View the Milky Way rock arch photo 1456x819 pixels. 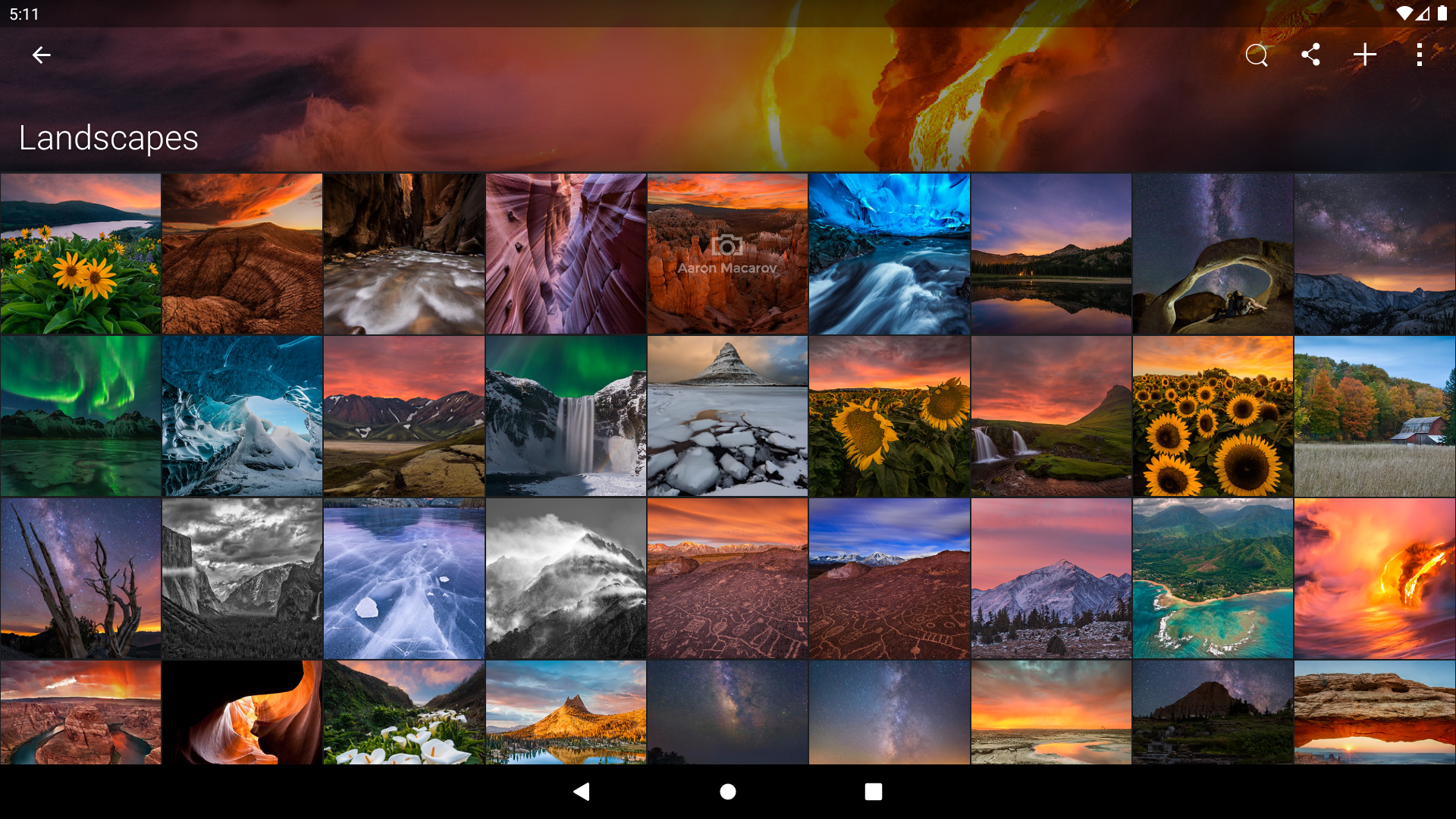[x=1213, y=254]
